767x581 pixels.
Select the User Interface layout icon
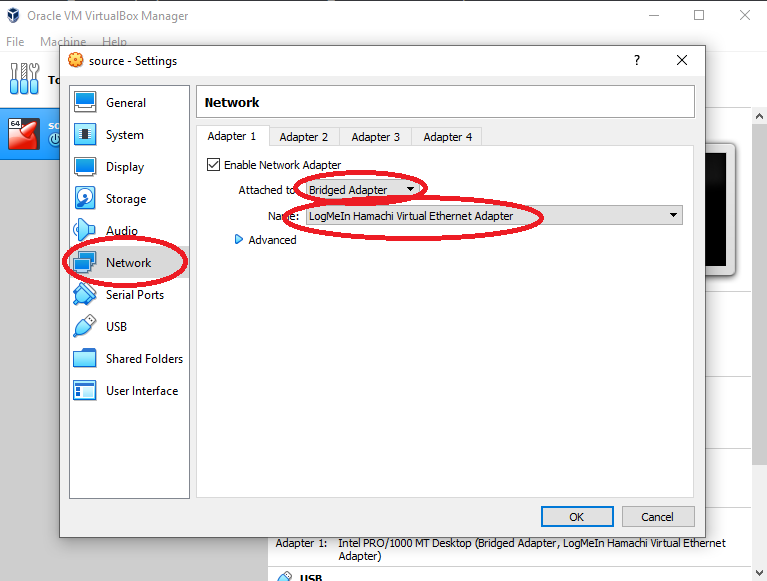pyautogui.click(x=85, y=390)
